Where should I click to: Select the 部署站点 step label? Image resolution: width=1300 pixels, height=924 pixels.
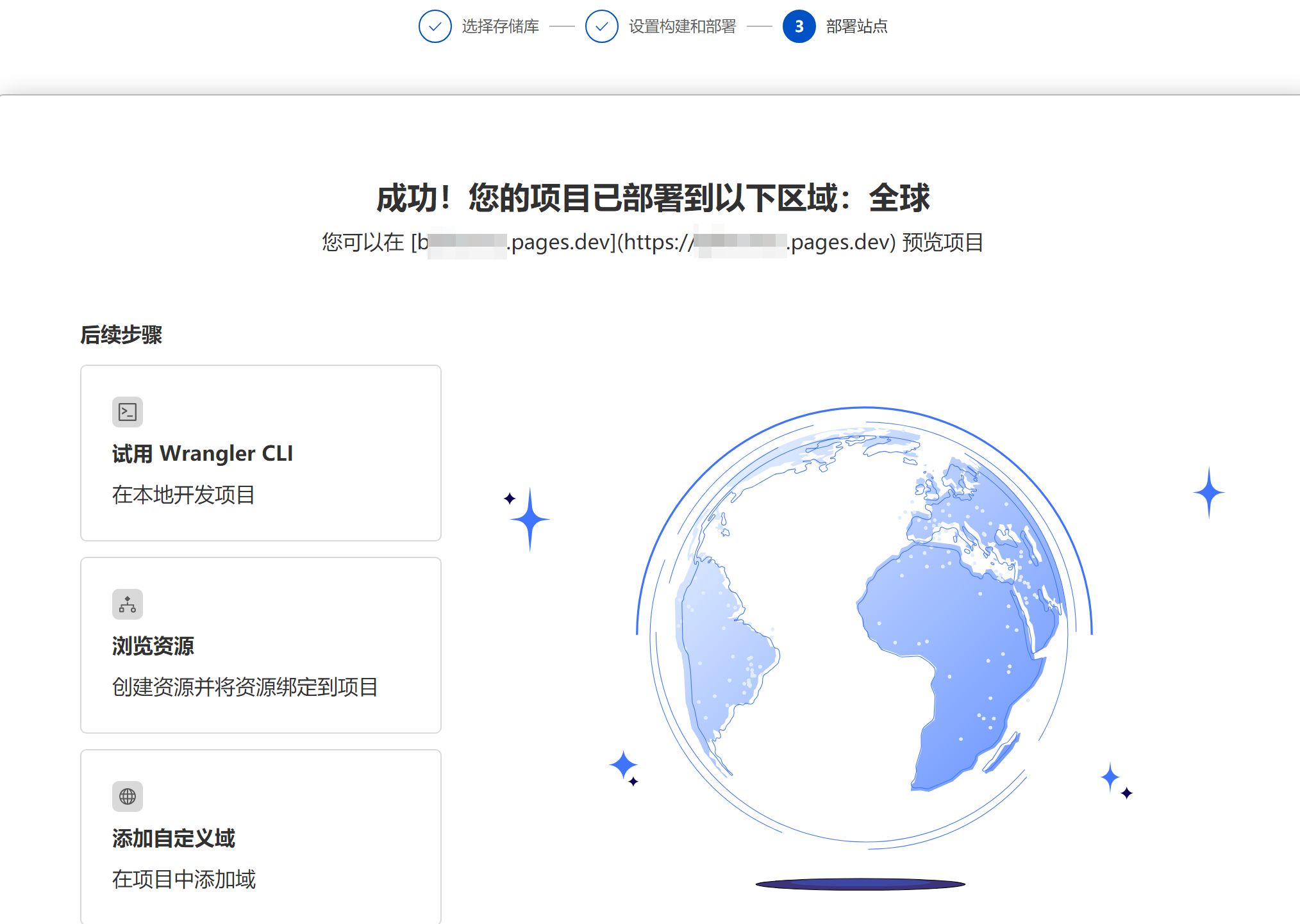(856, 26)
